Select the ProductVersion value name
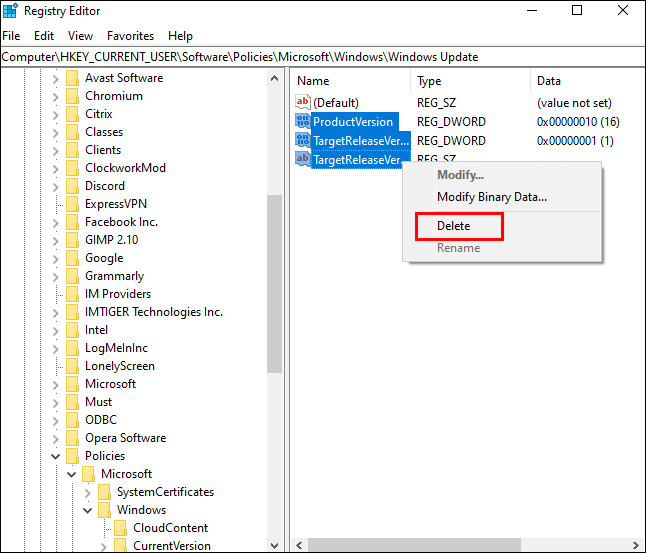 point(353,122)
